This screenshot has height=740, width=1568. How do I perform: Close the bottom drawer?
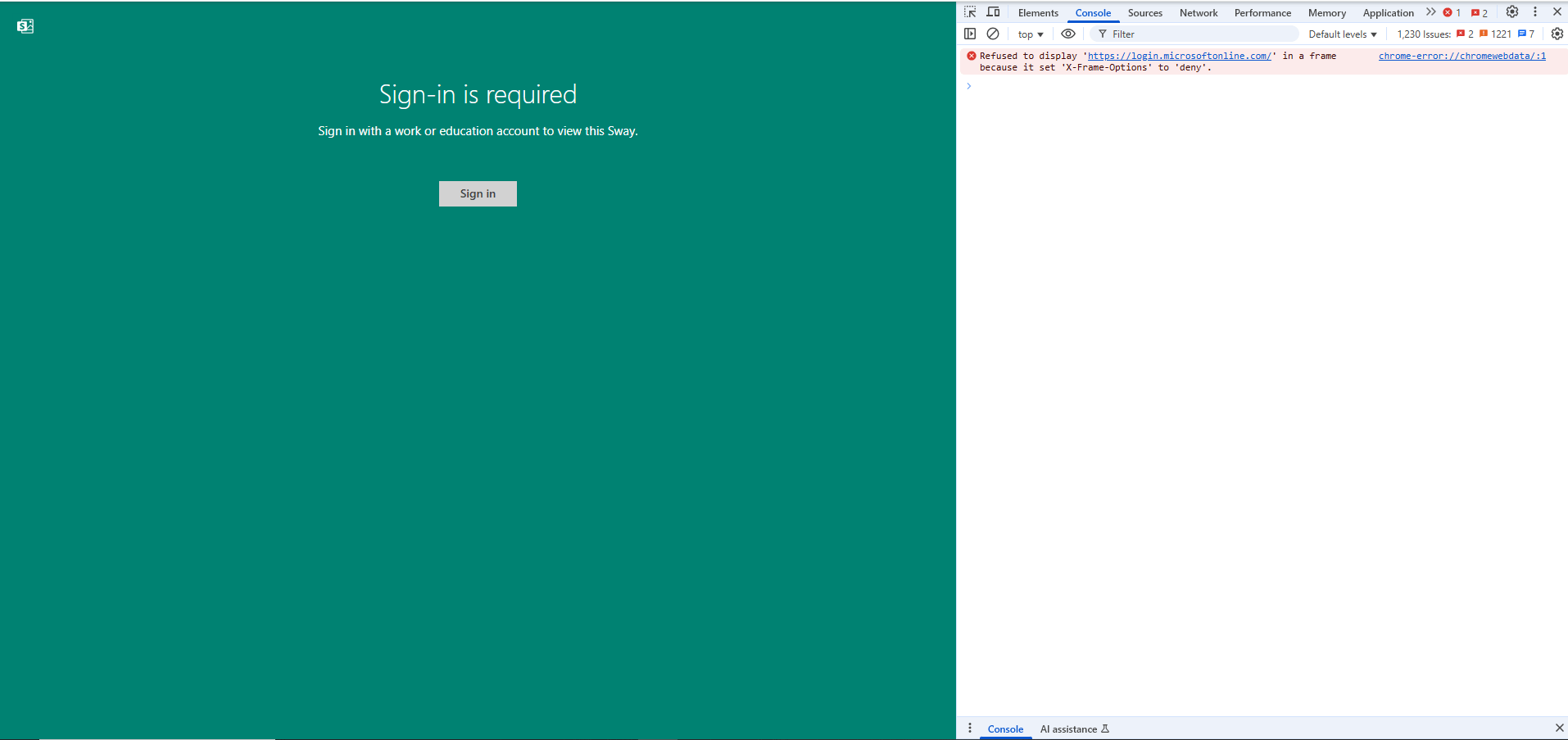pyautogui.click(x=1559, y=729)
